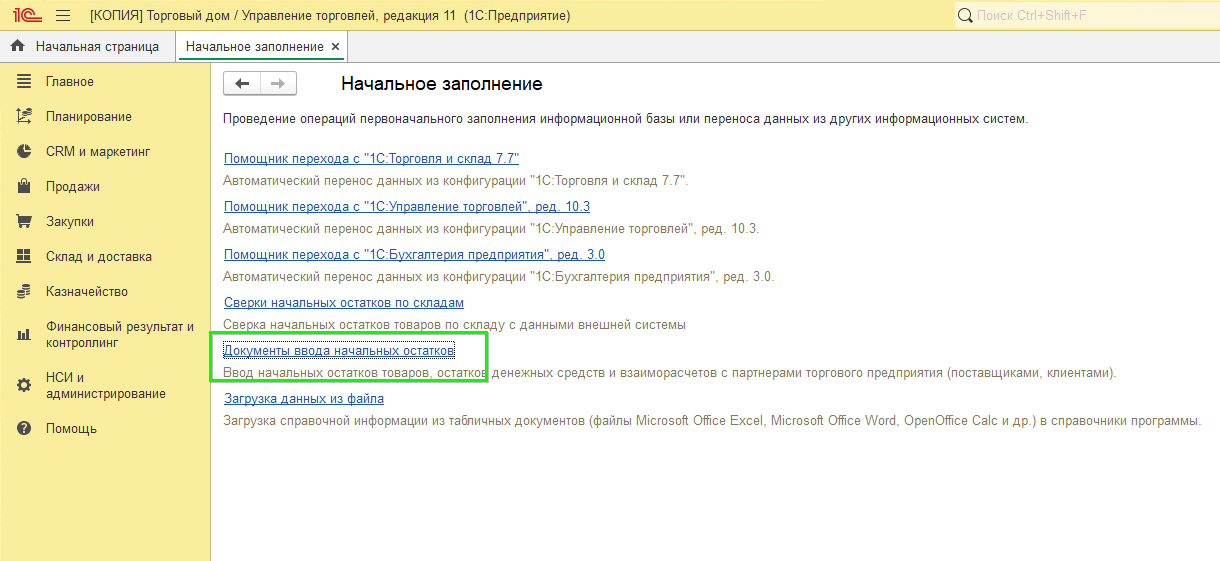Close the Начальное заполнение tab
Image resolution: width=1220 pixels, height=561 pixels.
335,47
